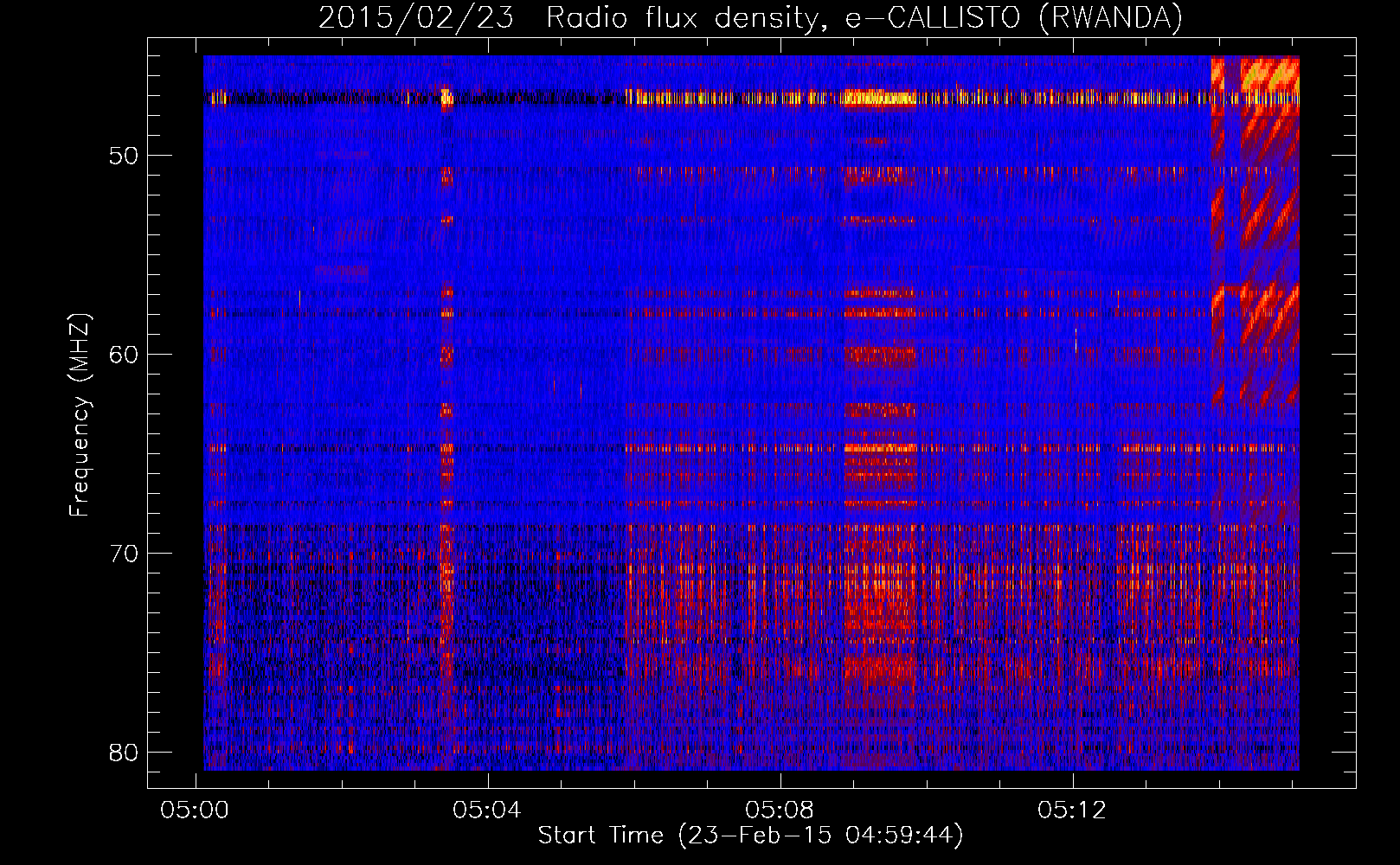This screenshot has width=1400, height=865.
Task: Click the 05:08 time tick label
Action: point(780,811)
